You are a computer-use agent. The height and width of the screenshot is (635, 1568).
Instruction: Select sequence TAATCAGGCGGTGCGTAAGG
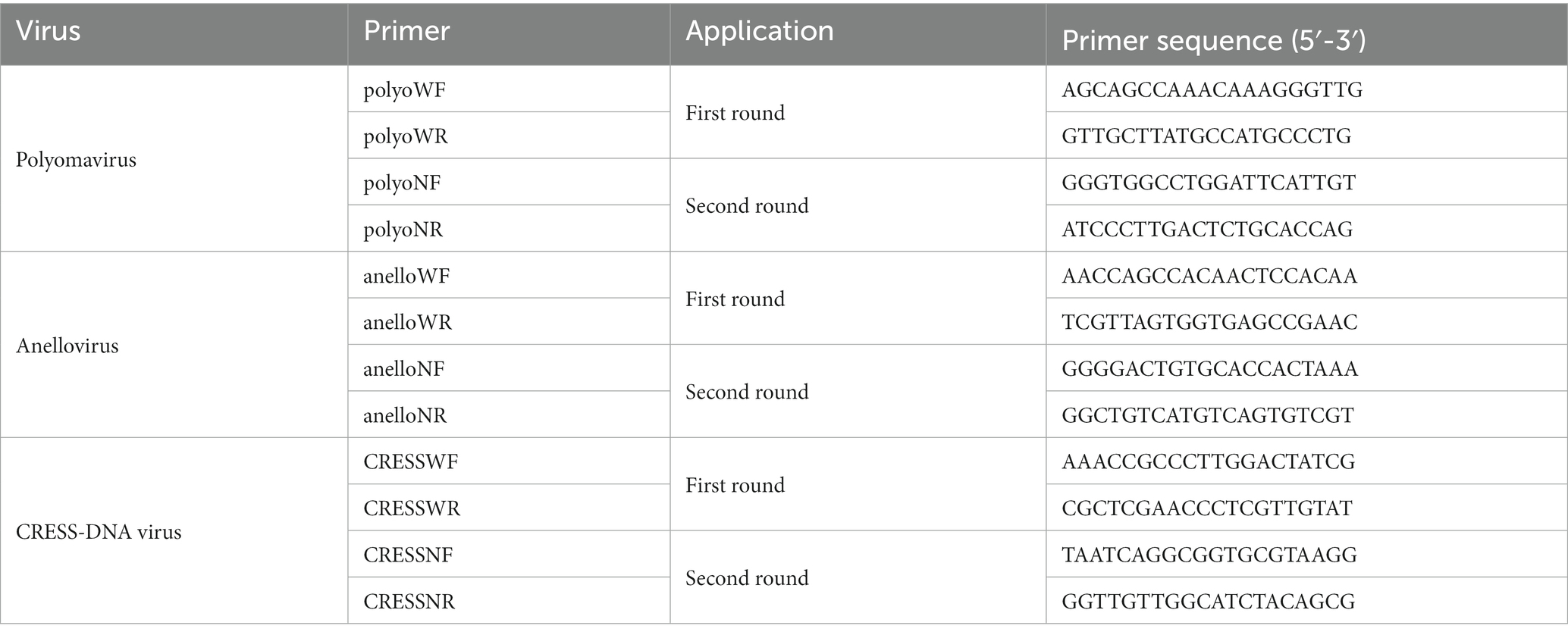click(1209, 555)
